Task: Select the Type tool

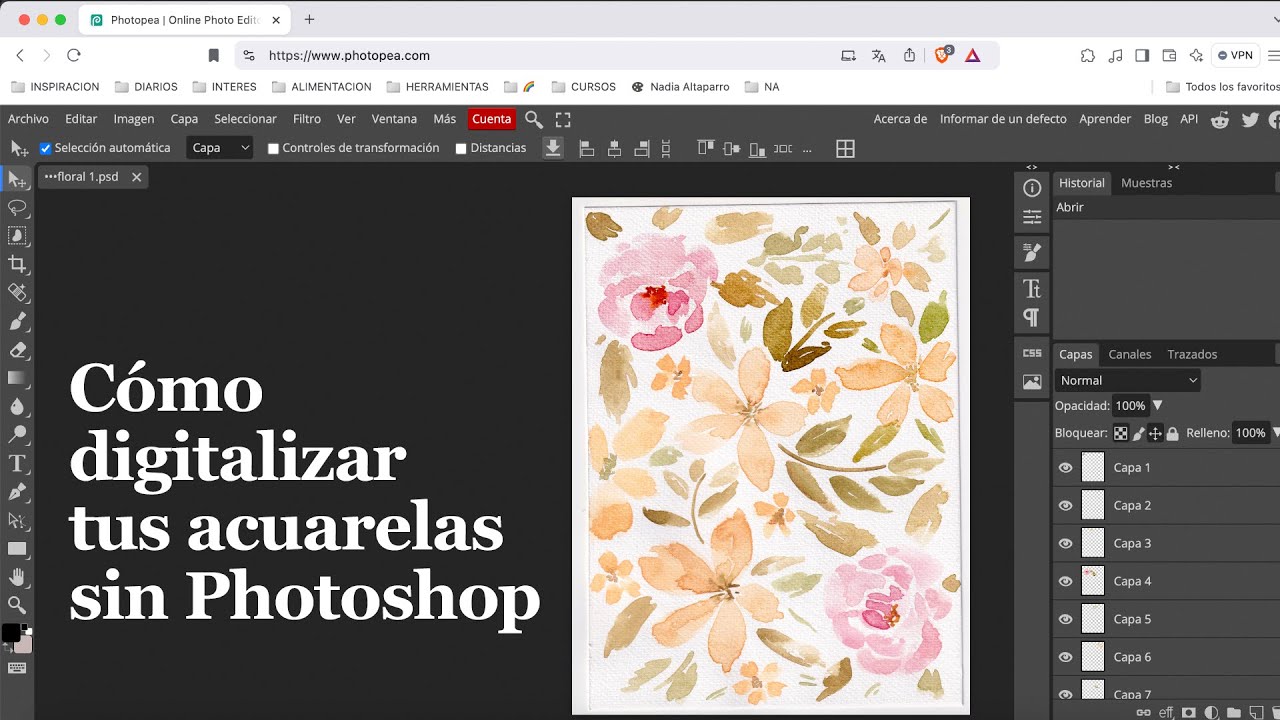Action: pyautogui.click(x=17, y=463)
